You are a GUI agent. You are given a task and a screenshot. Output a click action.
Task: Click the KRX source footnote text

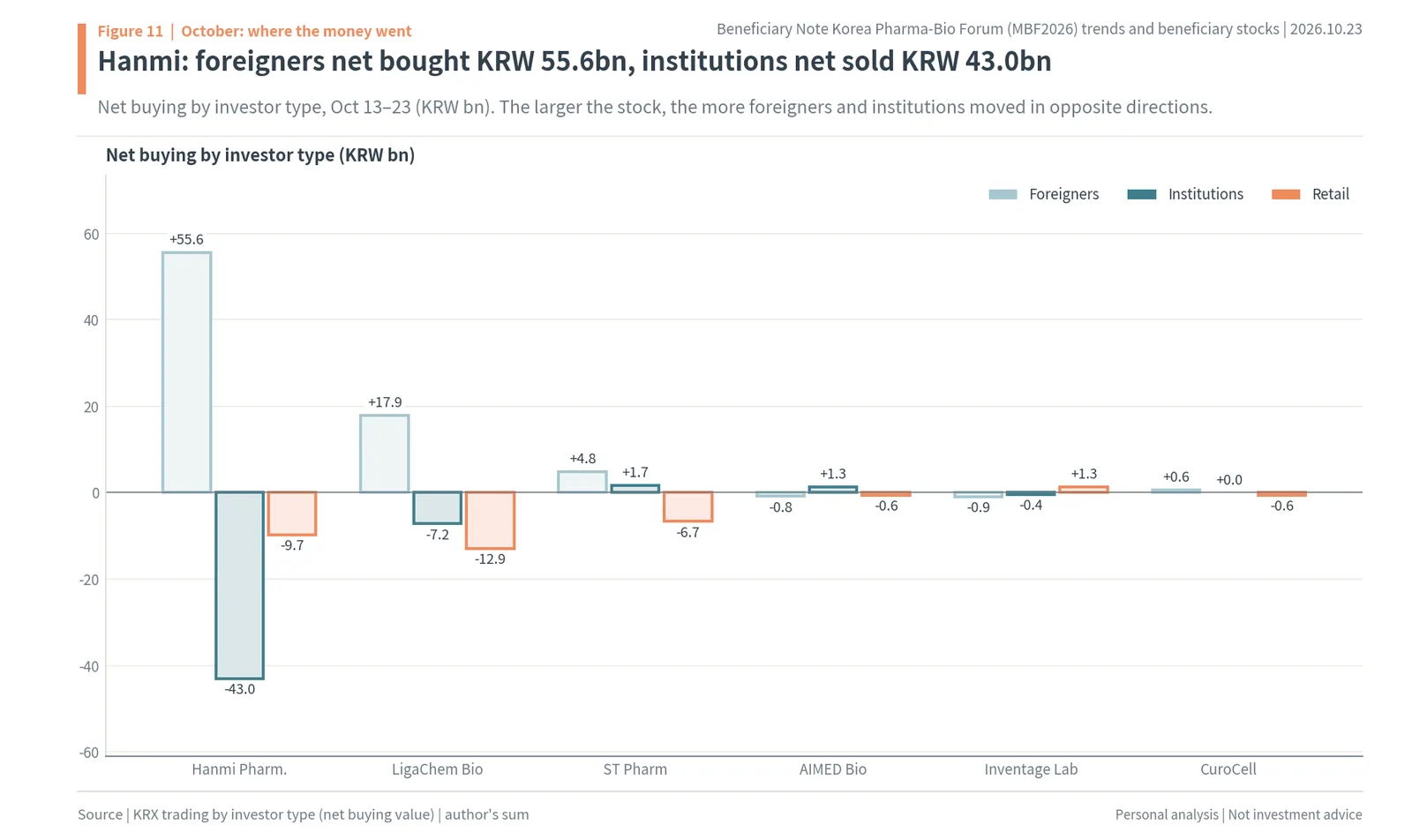click(304, 814)
